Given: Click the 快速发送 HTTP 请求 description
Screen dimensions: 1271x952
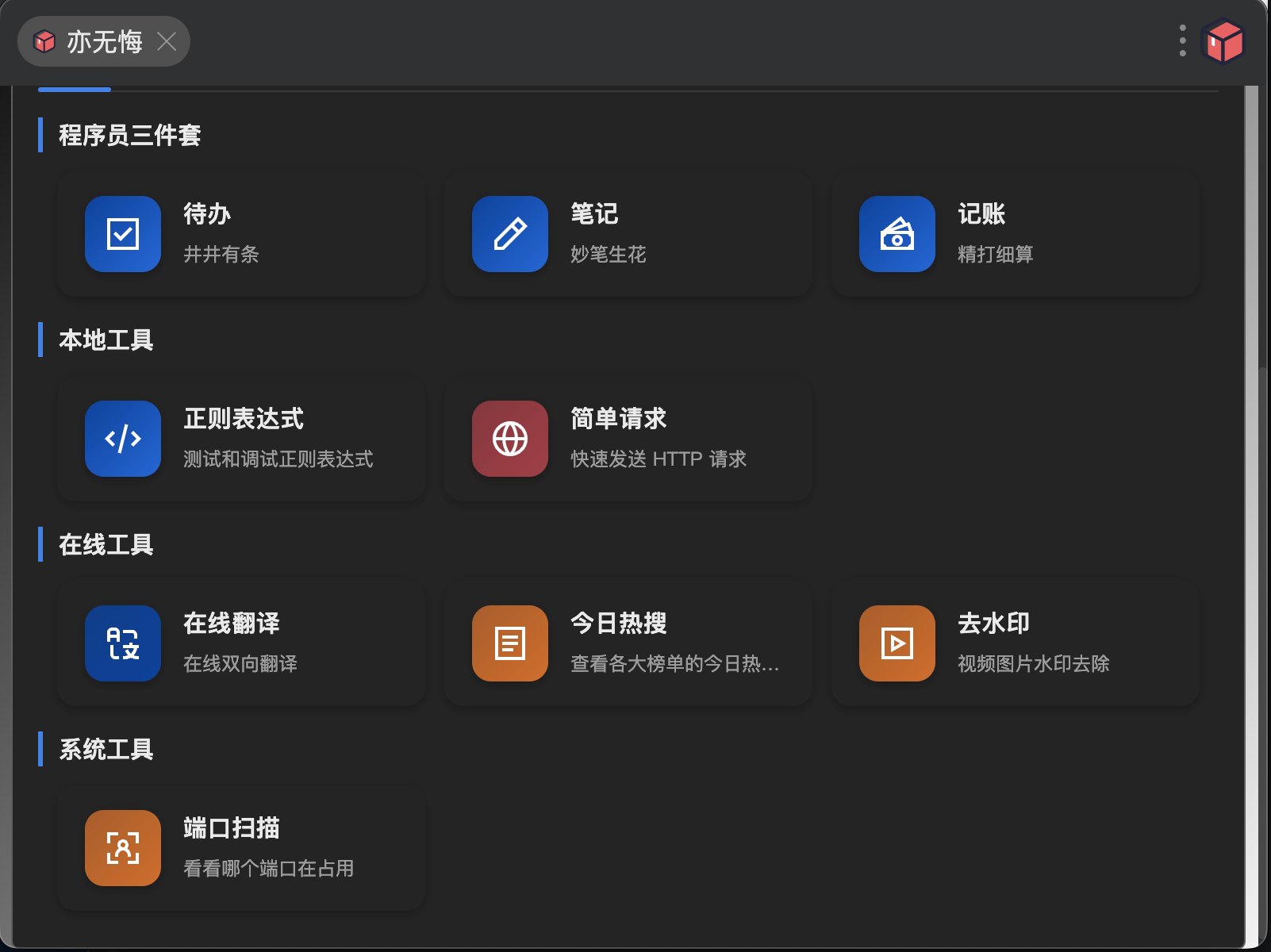Looking at the screenshot, I should (x=659, y=459).
